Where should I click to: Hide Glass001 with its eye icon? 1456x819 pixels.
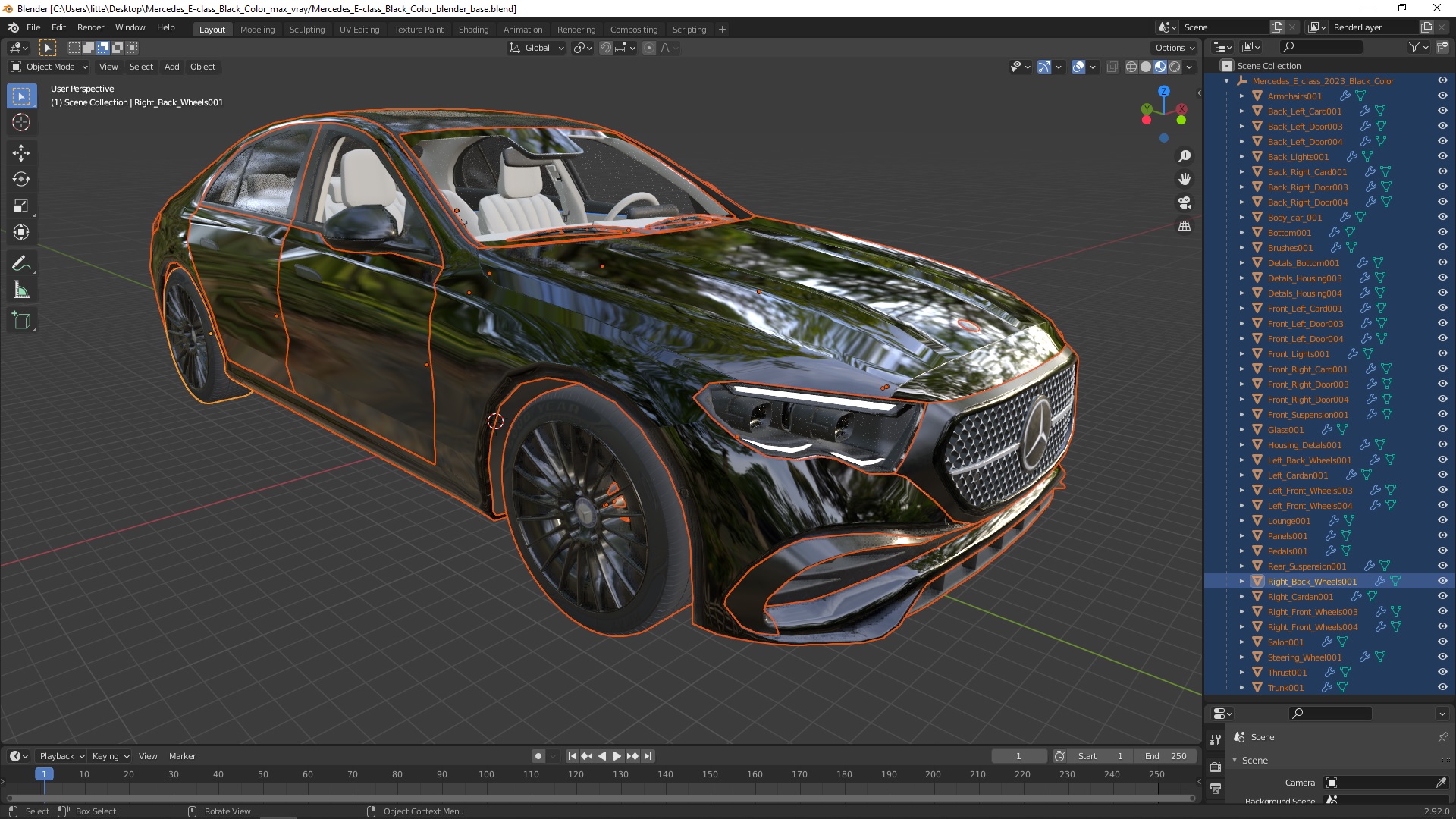tap(1442, 430)
